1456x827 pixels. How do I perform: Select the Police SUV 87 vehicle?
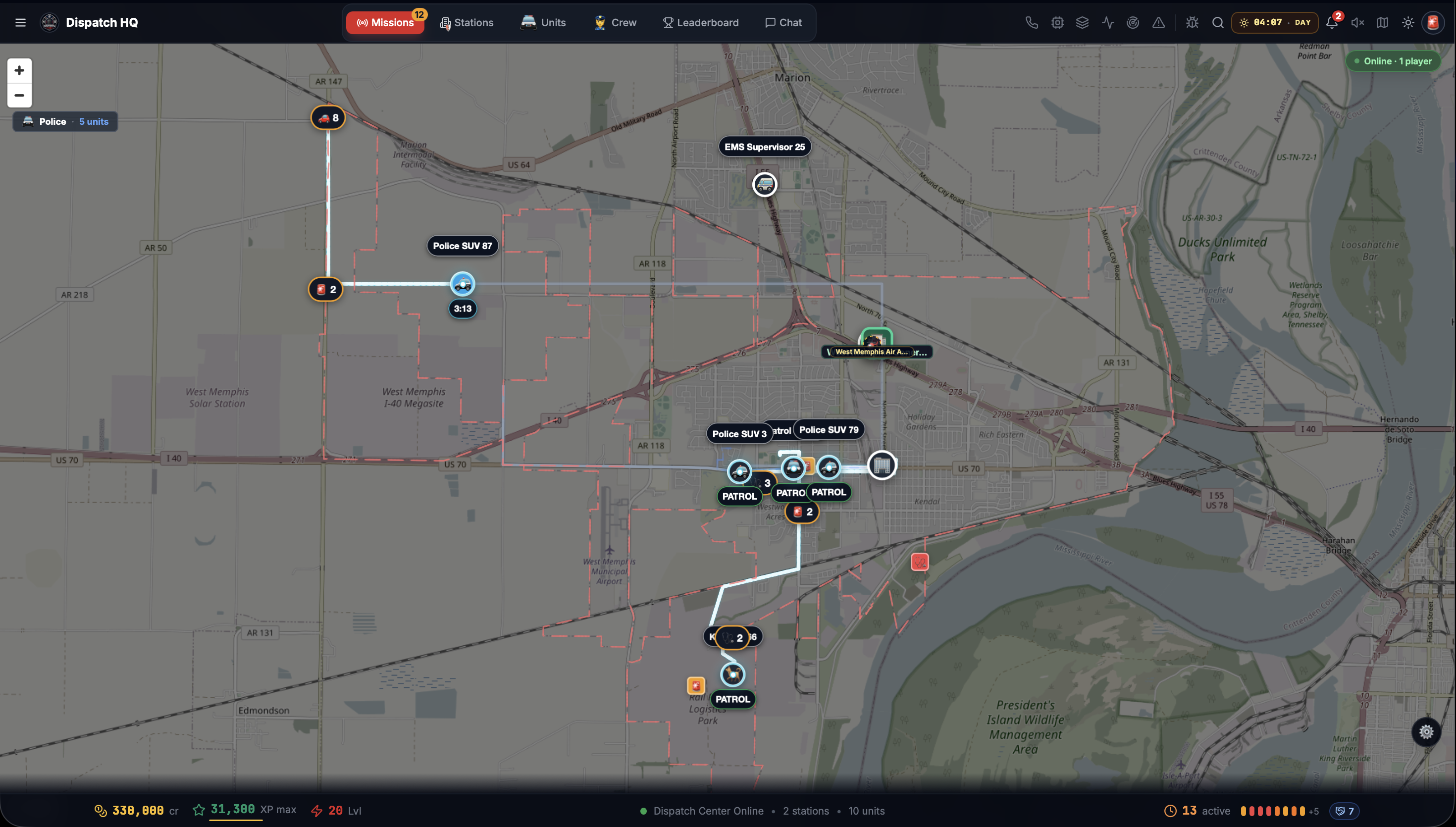click(463, 284)
